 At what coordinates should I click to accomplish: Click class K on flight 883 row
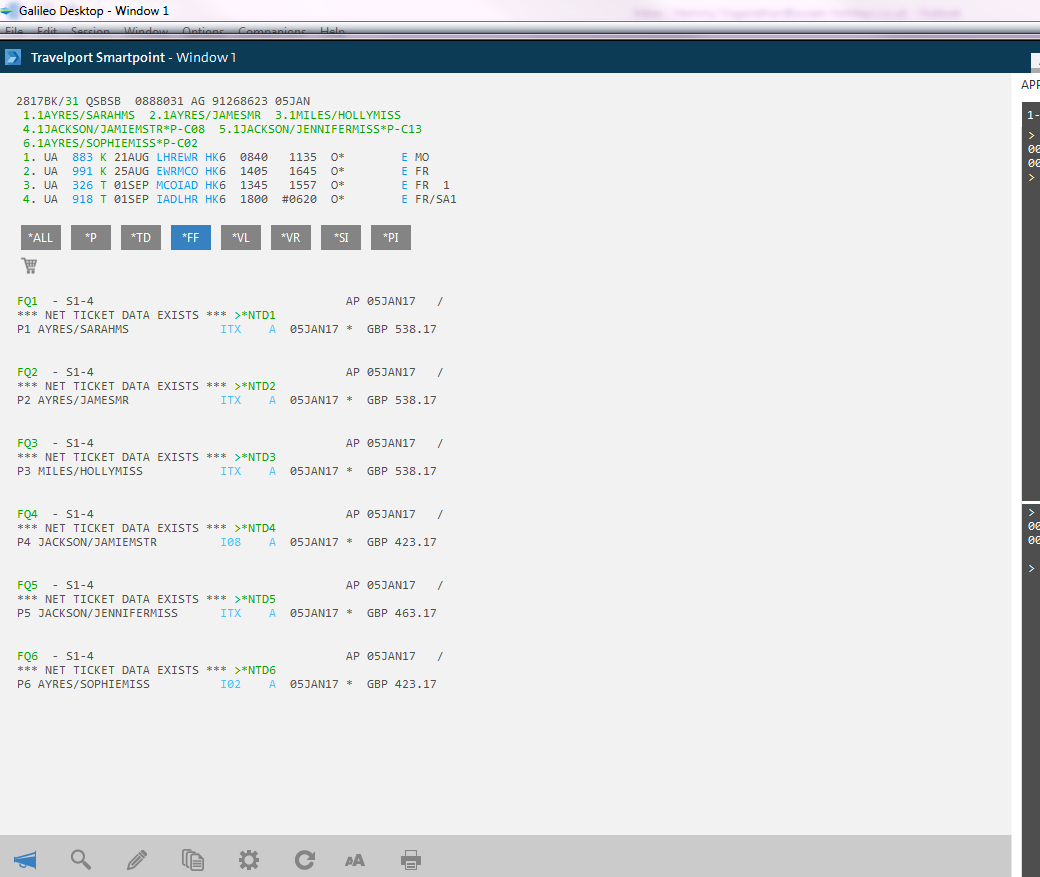pos(103,157)
